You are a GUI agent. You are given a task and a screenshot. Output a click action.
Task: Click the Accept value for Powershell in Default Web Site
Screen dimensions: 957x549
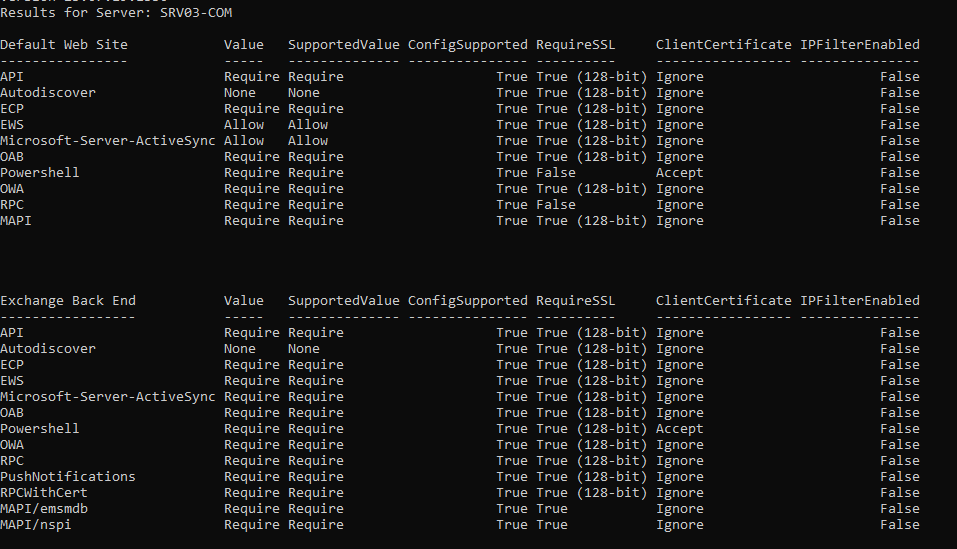tap(679, 173)
